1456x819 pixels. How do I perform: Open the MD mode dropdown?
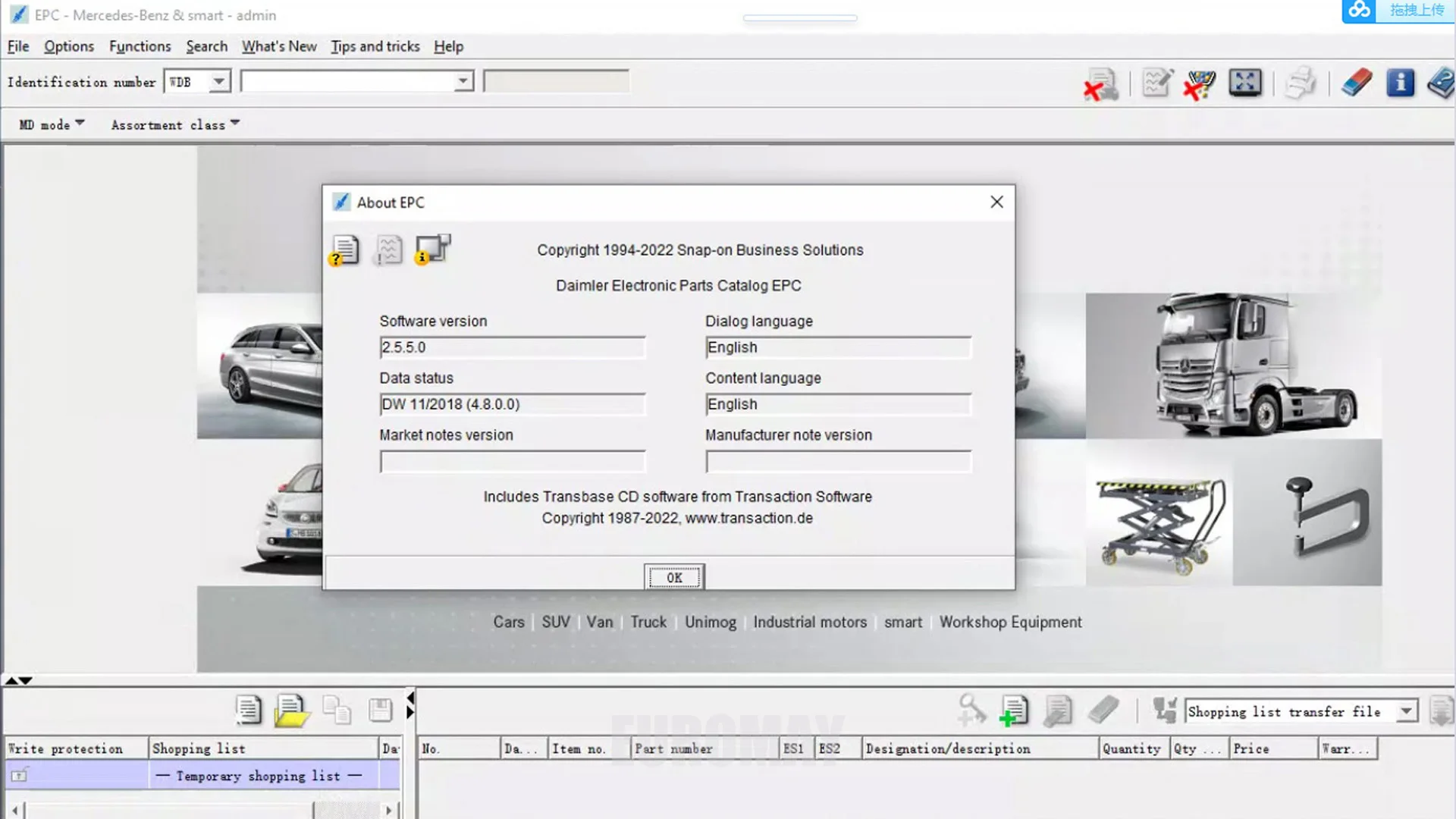(x=52, y=124)
